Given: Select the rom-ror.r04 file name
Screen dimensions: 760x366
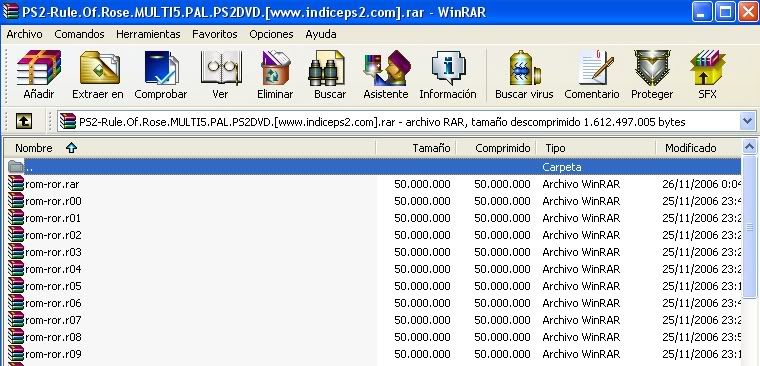Looking at the screenshot, I should click(x=53, y=269).
